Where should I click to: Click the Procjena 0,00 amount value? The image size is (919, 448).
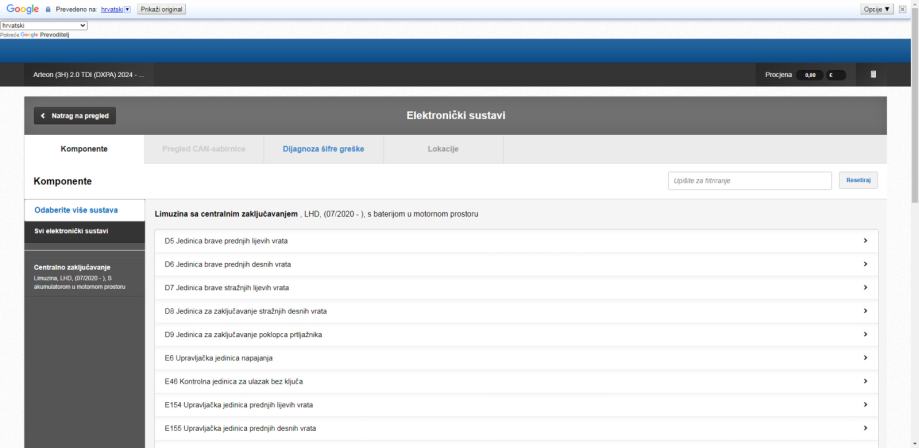pyautogui.click(x=809, y=75)
